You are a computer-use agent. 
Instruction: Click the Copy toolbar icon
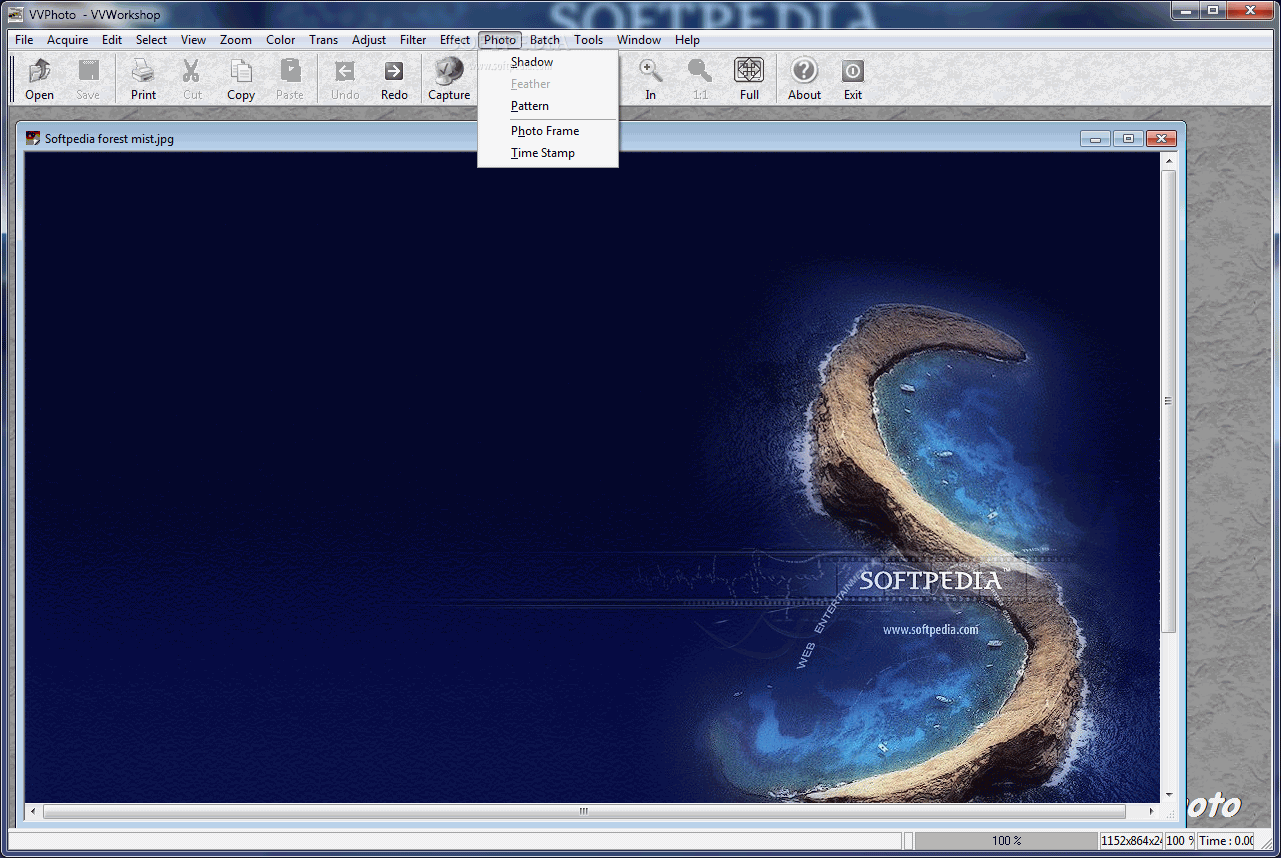[241, 71]
